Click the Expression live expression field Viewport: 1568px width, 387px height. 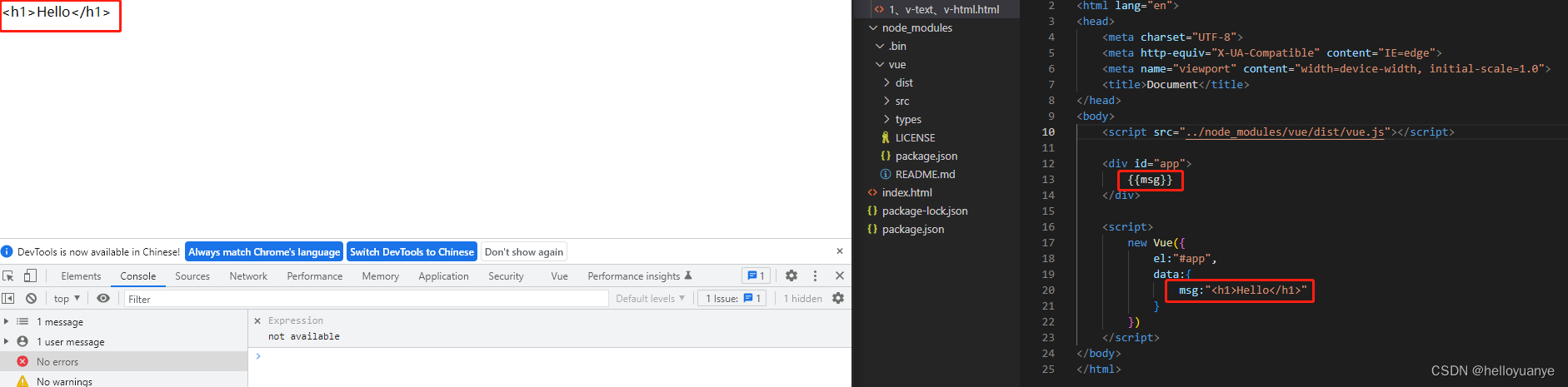(296, 320)
